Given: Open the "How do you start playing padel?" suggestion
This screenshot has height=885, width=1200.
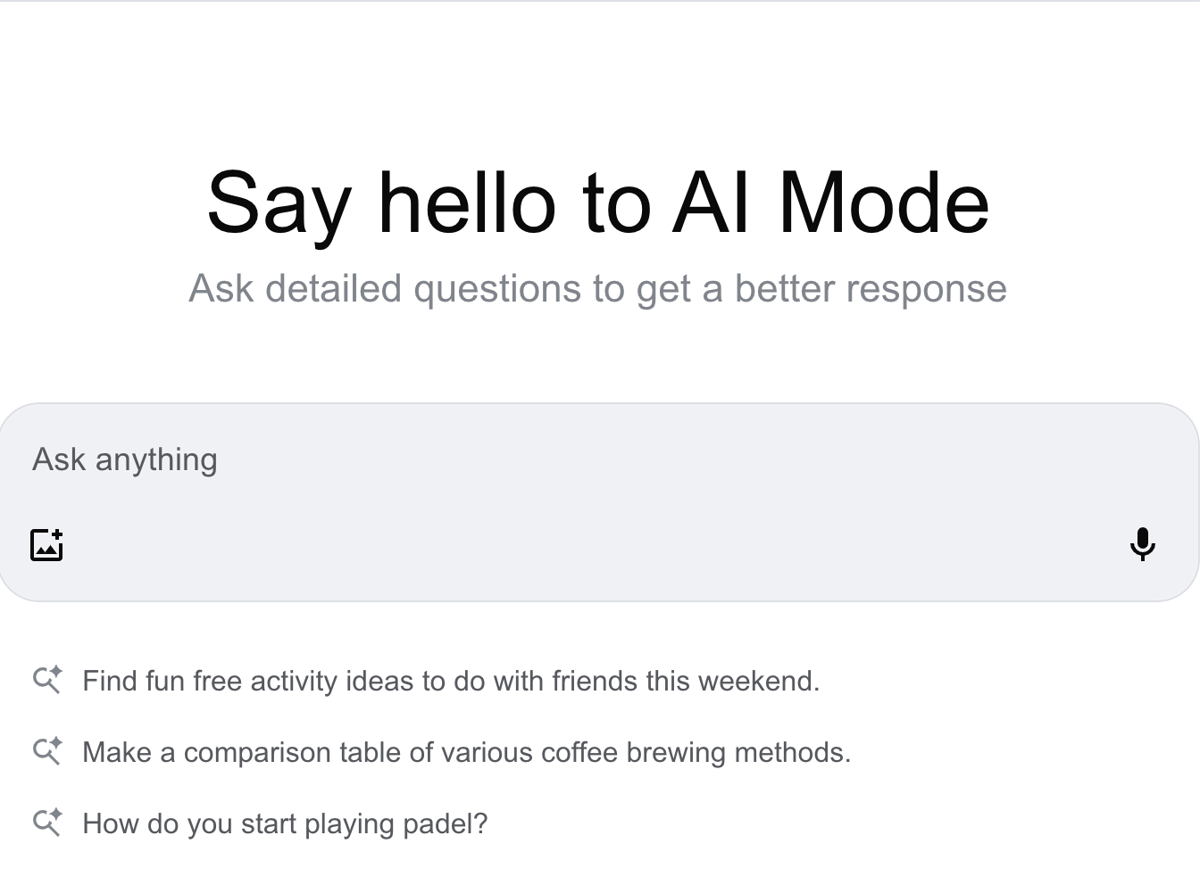Looking at the screenshot, I should click(285, 824).
